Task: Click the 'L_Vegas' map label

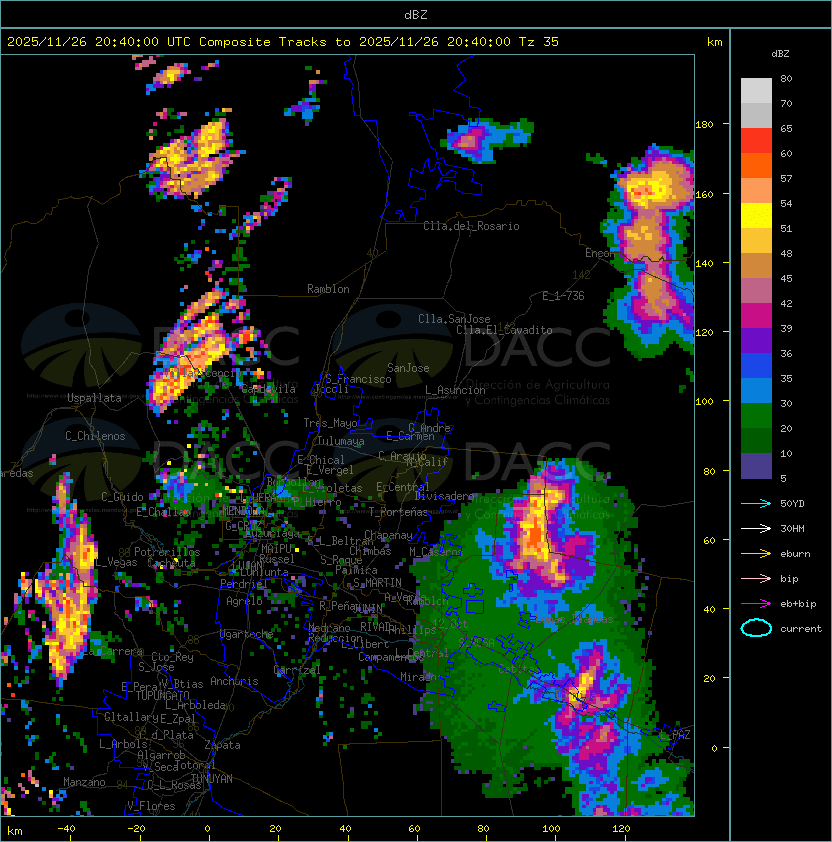Action: (x=116, y=562)
